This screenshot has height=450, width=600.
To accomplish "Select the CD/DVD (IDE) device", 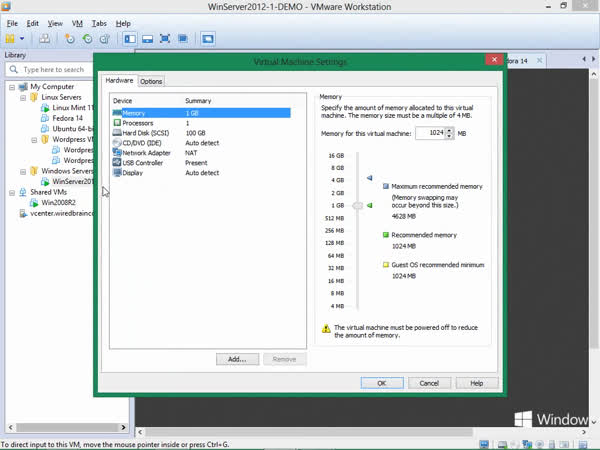I will coord(201,143).
